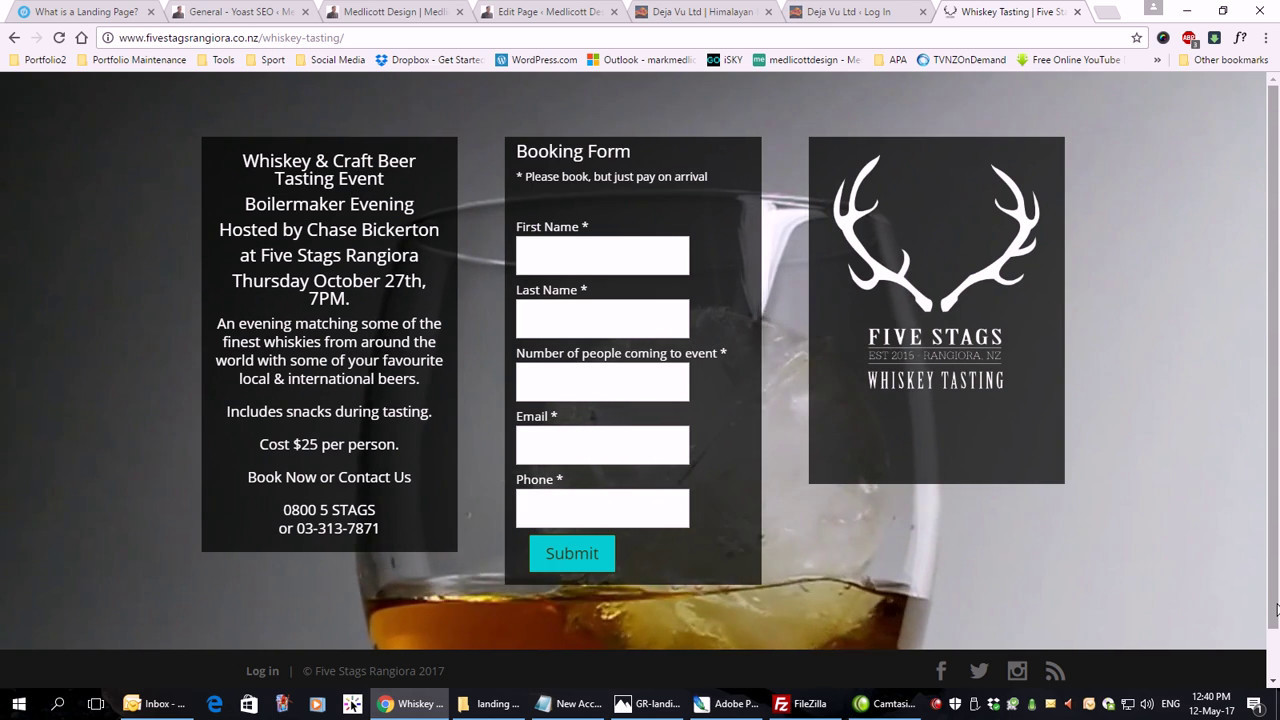Open the APA bookmarks folder
This screenshot has height=720, width=1280.
[890, 60]
